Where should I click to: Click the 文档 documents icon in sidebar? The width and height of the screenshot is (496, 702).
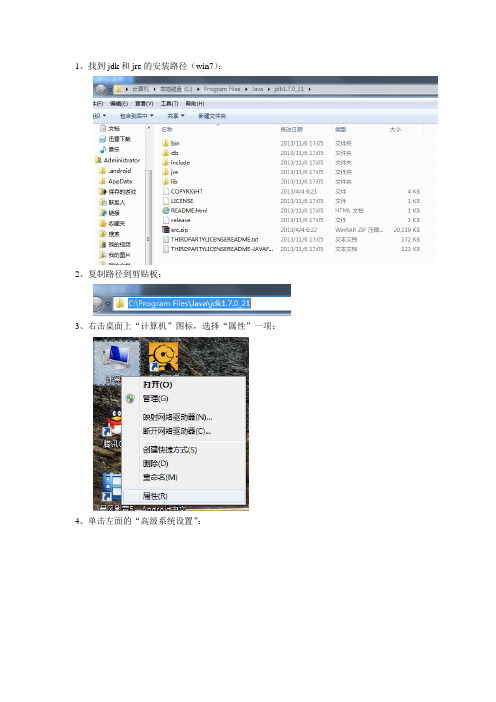[x=103, y=128]
